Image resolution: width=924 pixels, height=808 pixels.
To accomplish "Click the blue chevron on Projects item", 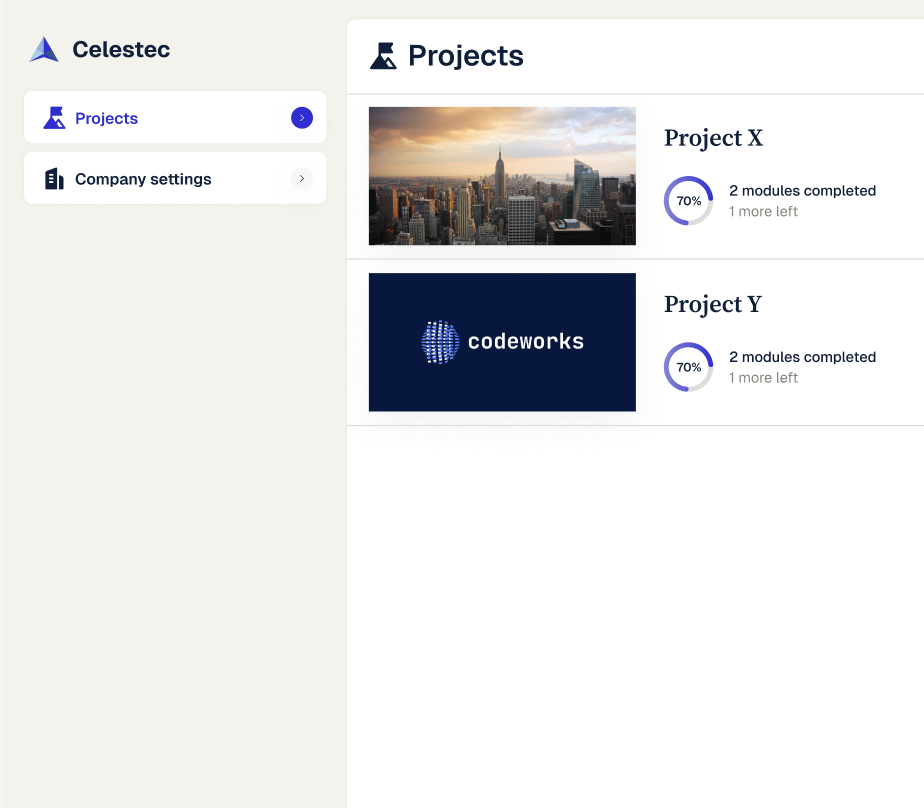I will [302, 118].
